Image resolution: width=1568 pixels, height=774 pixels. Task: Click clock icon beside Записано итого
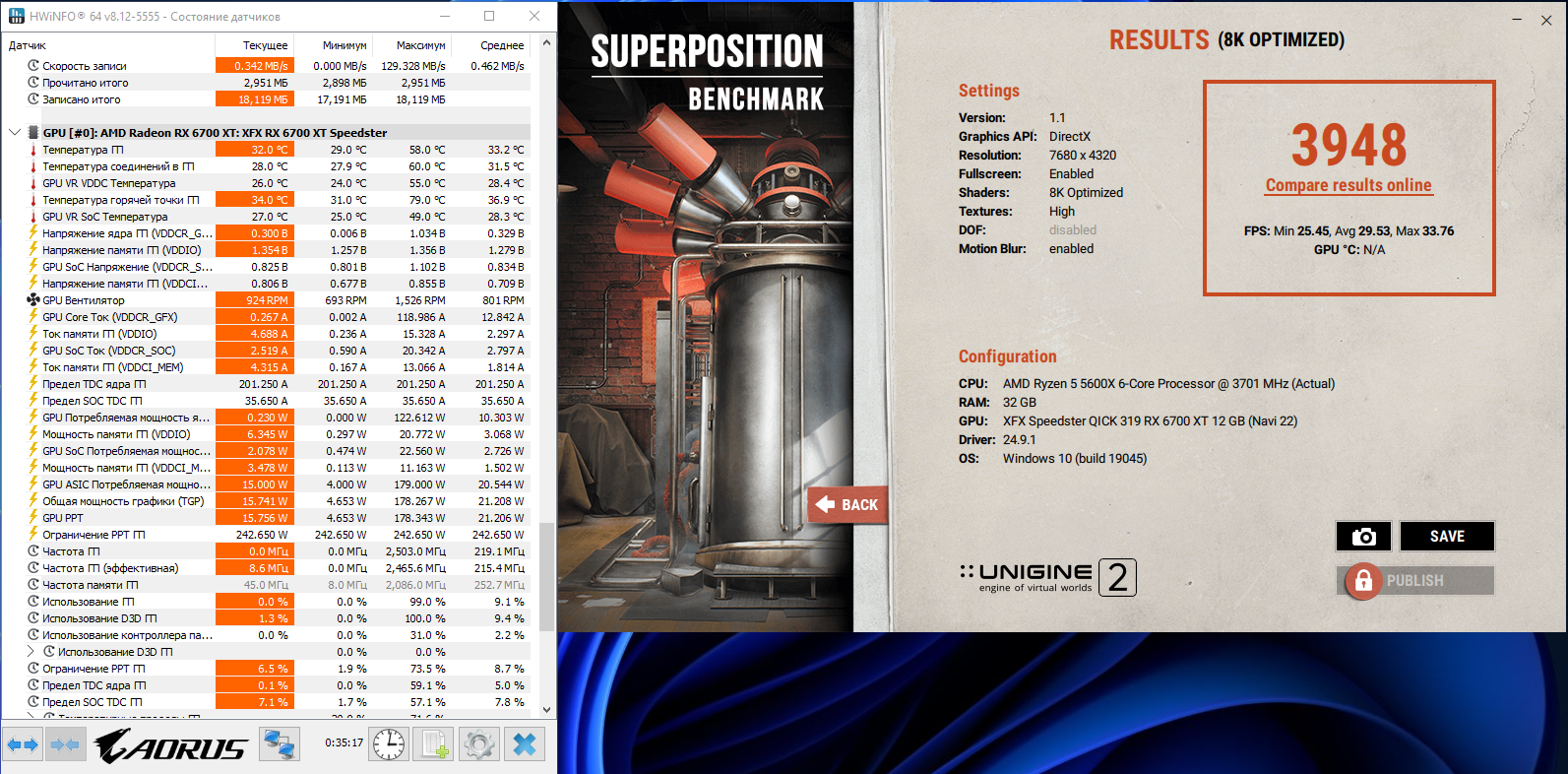point(33,99)
